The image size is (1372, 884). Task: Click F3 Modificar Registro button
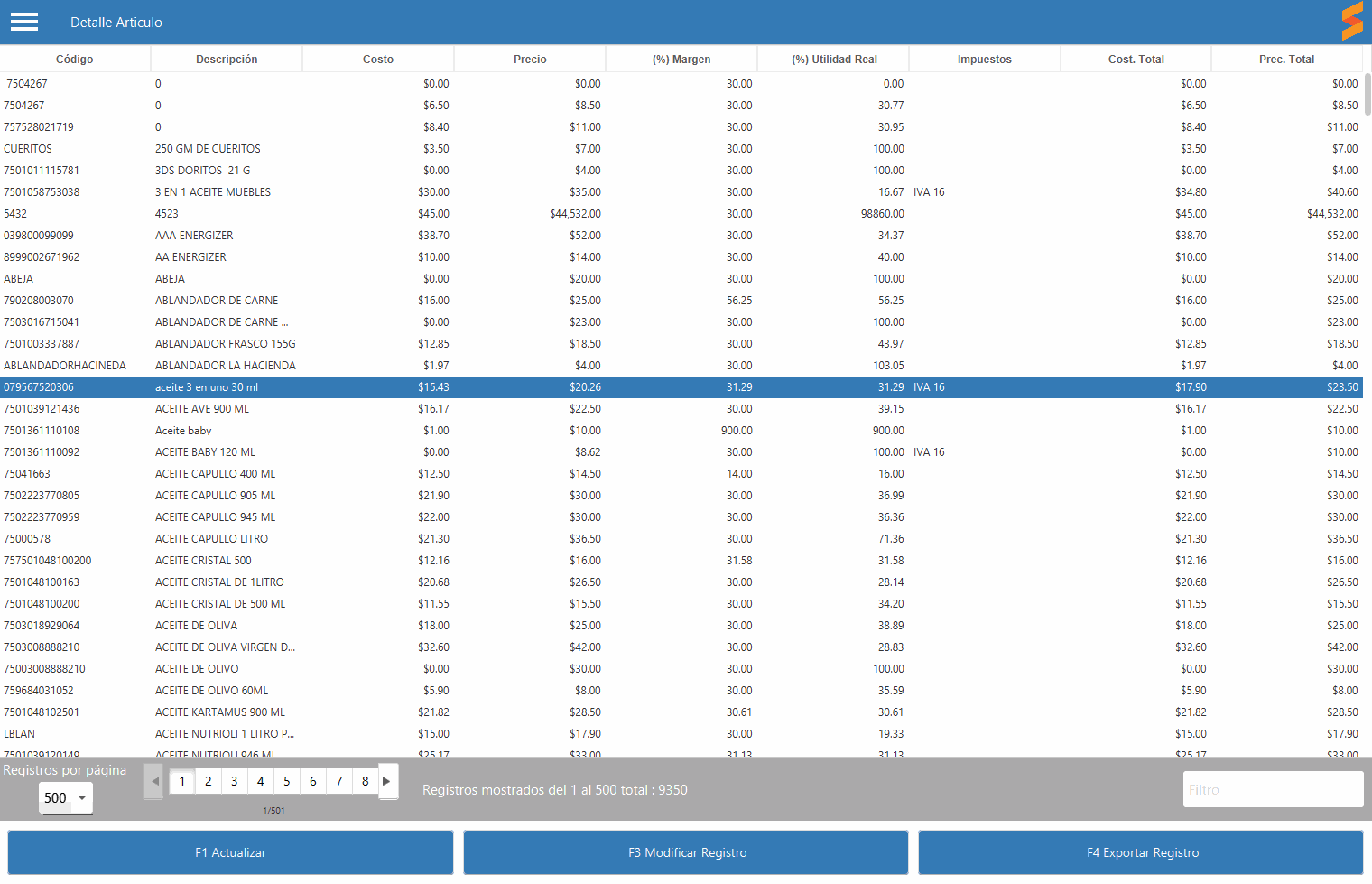coord(686,852)
